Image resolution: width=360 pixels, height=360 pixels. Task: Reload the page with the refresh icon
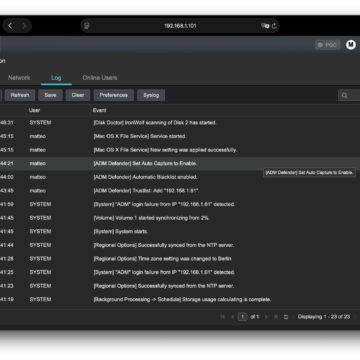[x=274, y=26]
